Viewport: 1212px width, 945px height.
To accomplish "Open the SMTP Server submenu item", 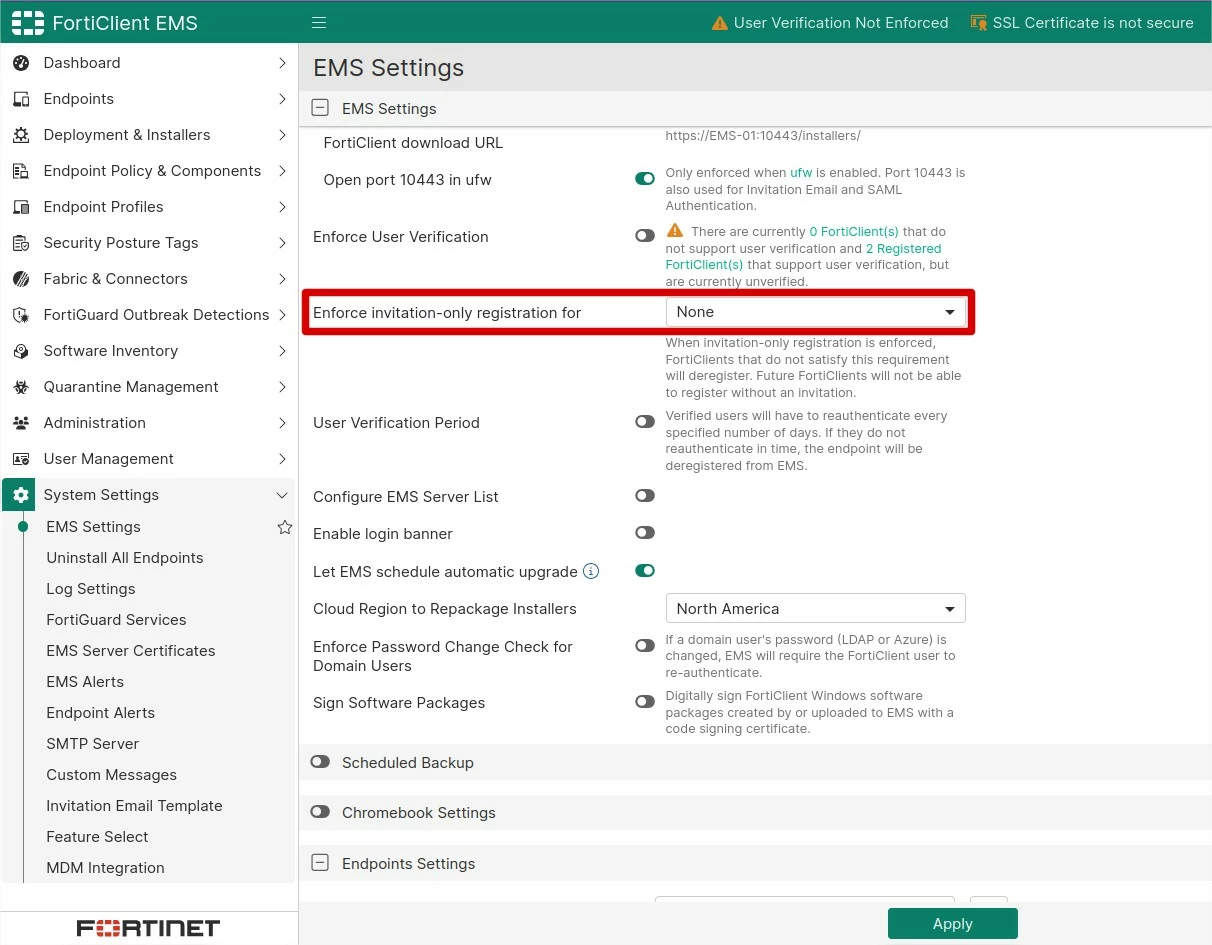I will pyautogui.click(x=93, y=744).
